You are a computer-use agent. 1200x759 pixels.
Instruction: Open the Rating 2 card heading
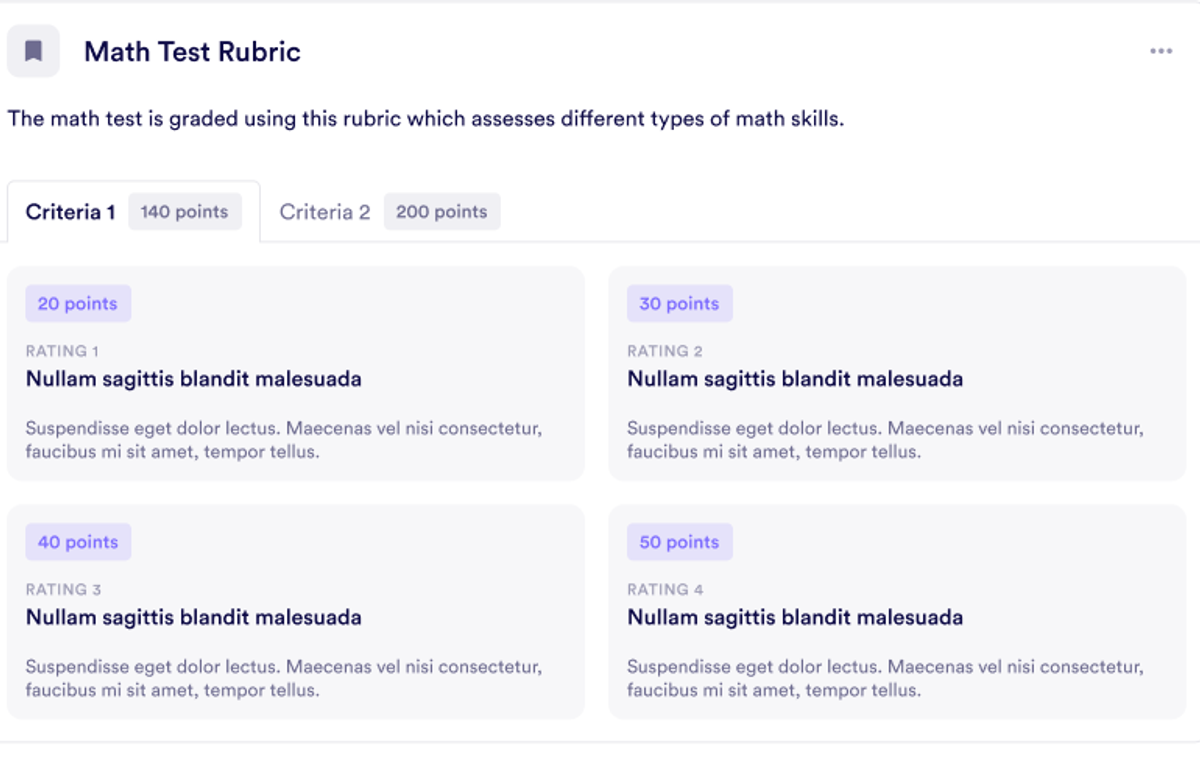click(795, 379)
